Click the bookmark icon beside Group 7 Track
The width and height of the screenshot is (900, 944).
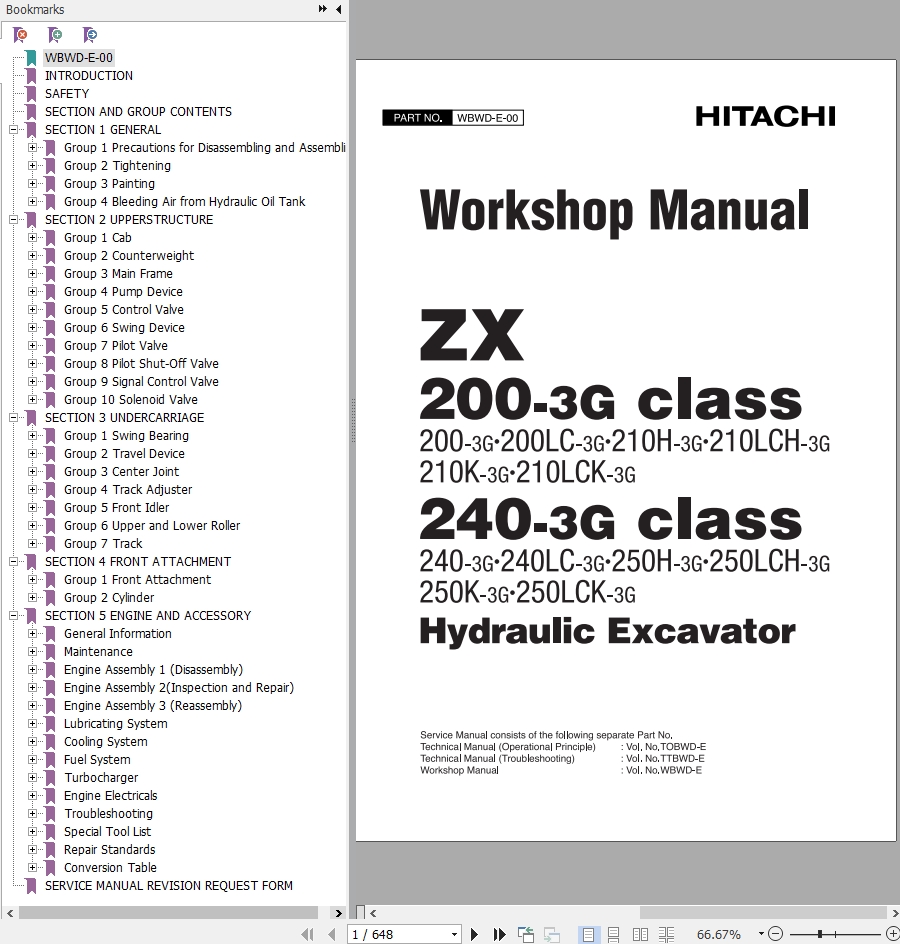(x=51, y=544)
